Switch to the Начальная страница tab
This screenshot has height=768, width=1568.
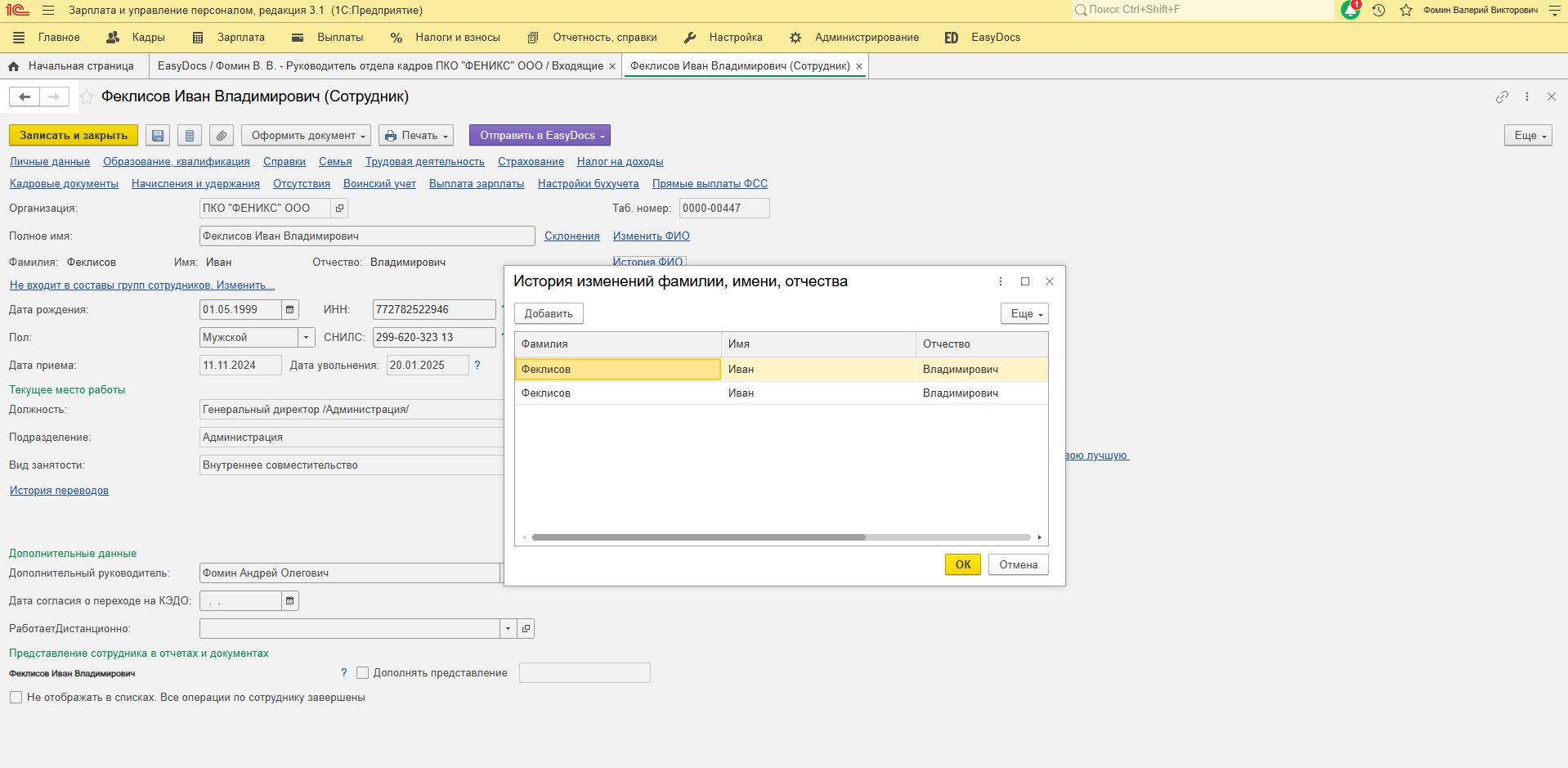point(80,66)
